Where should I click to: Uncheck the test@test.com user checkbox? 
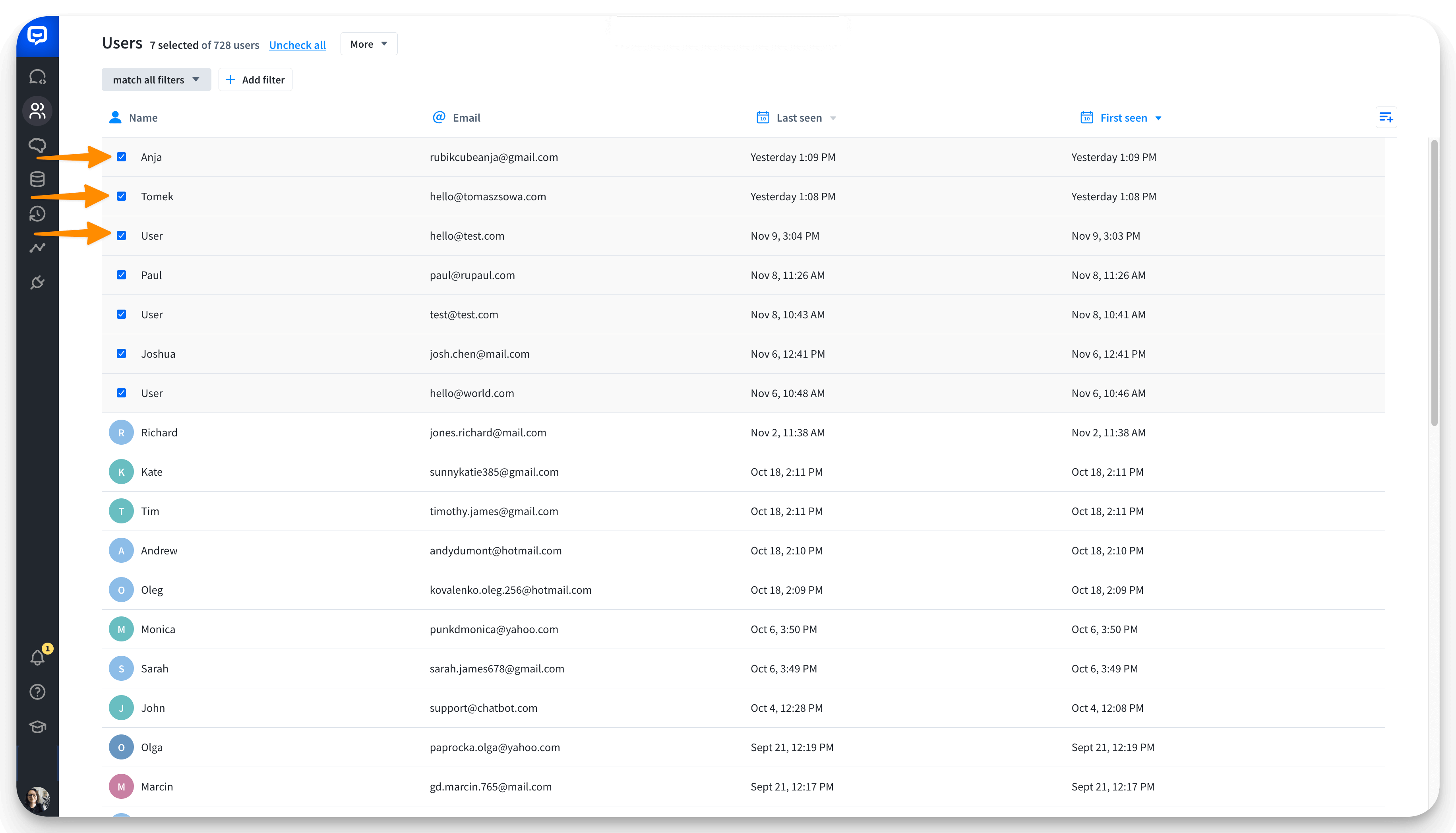[x=121, y=315]
